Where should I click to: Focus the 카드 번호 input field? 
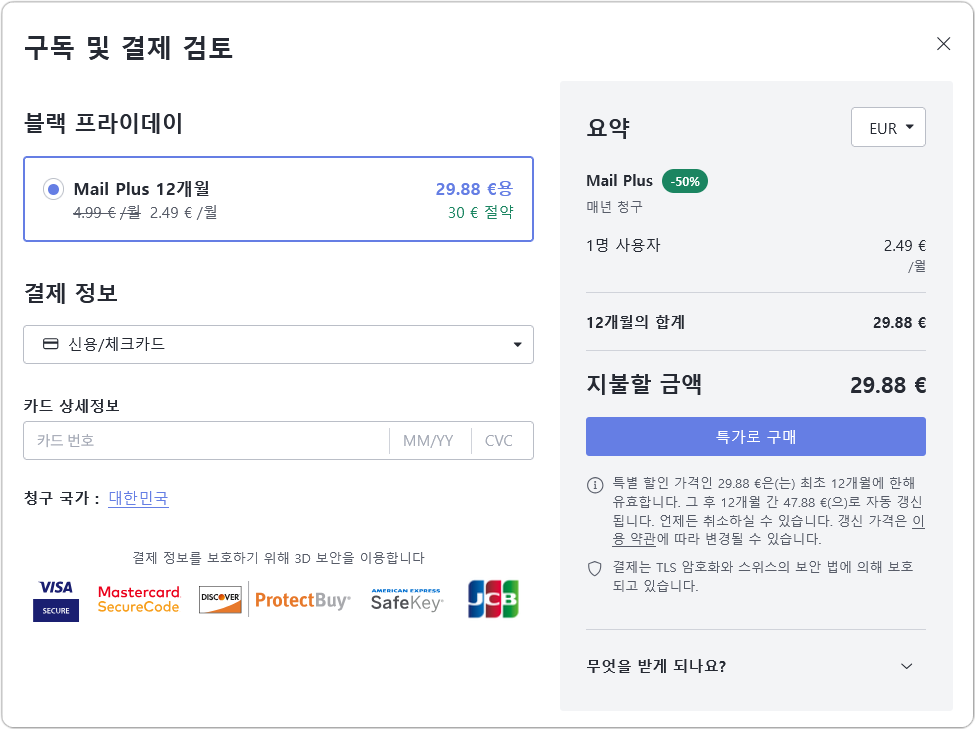(205, 440)
